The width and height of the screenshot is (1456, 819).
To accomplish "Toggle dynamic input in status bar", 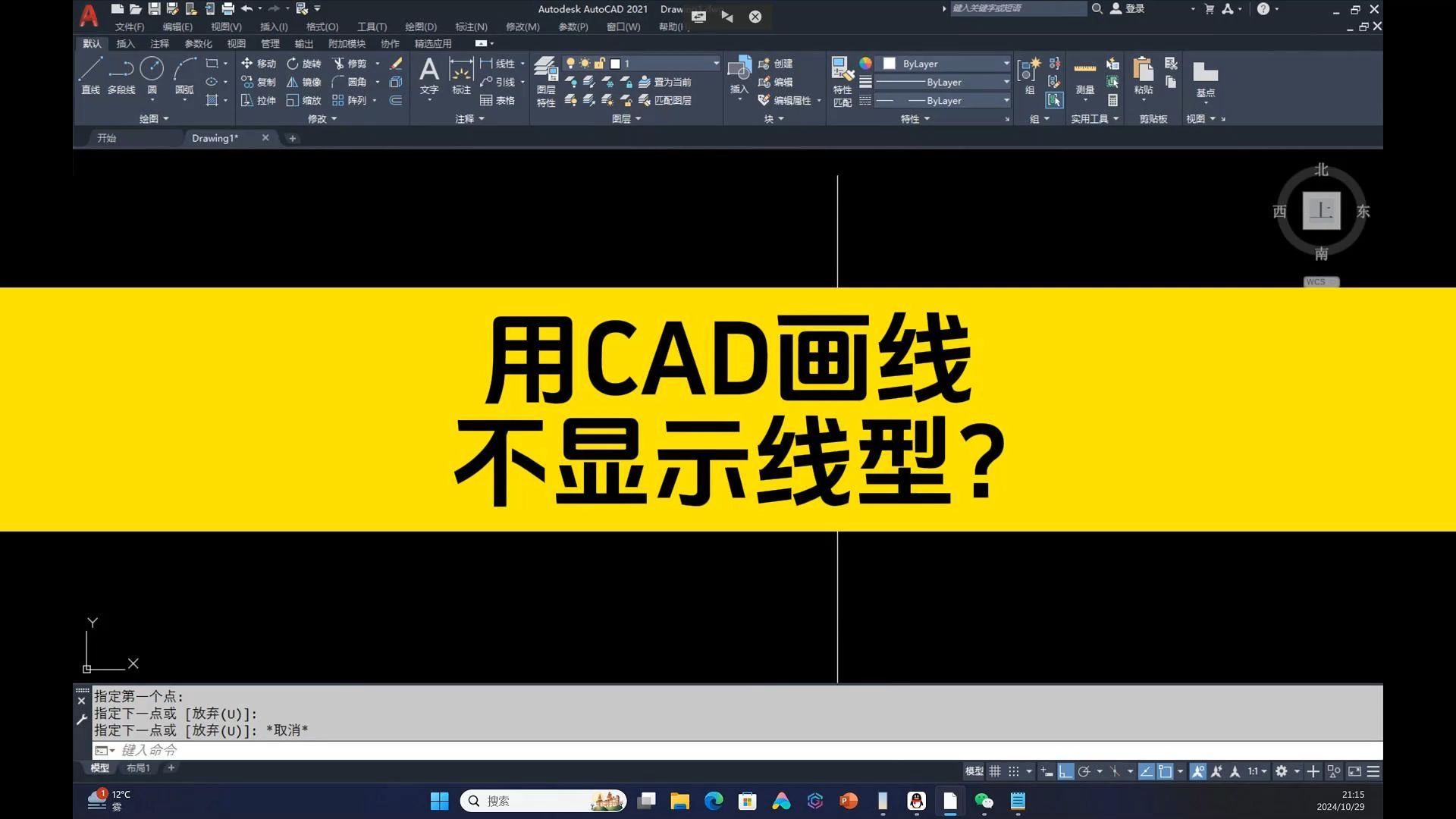I will coord(1046,771).
